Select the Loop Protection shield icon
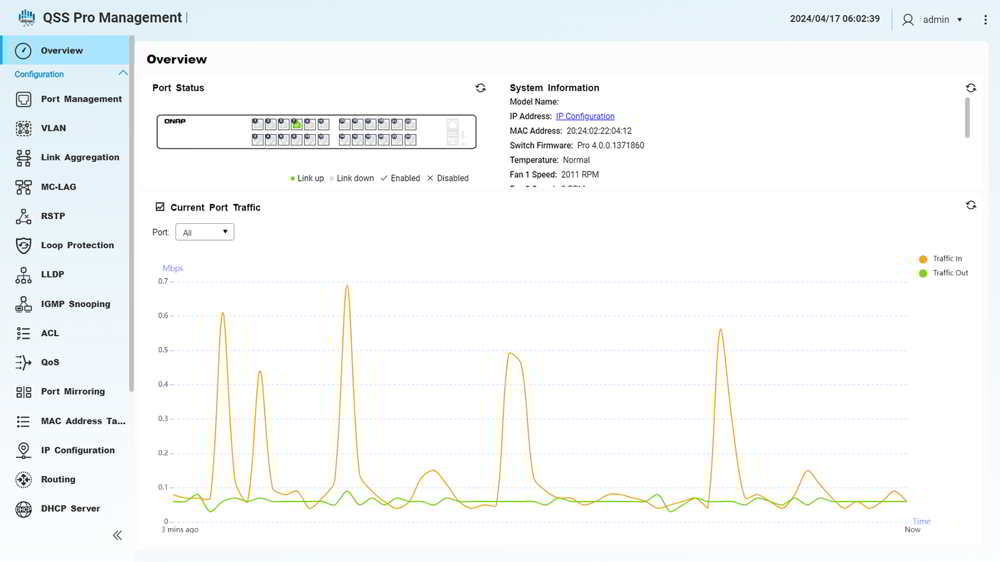Screen dimensions: 1000x562 pyautogui.click(x=23, y=246)
